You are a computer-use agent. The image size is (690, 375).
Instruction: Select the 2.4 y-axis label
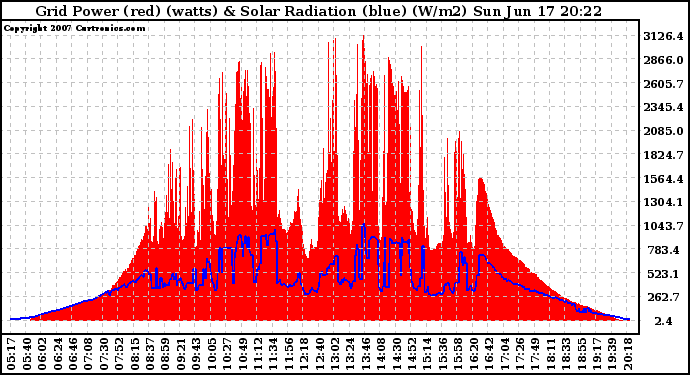663,321
